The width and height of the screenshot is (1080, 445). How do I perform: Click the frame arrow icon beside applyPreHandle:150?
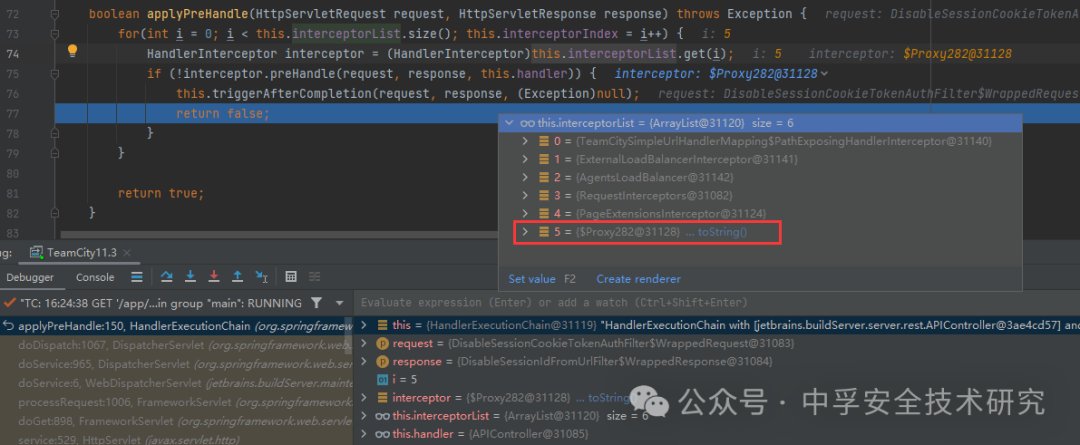tap(9, 325)
